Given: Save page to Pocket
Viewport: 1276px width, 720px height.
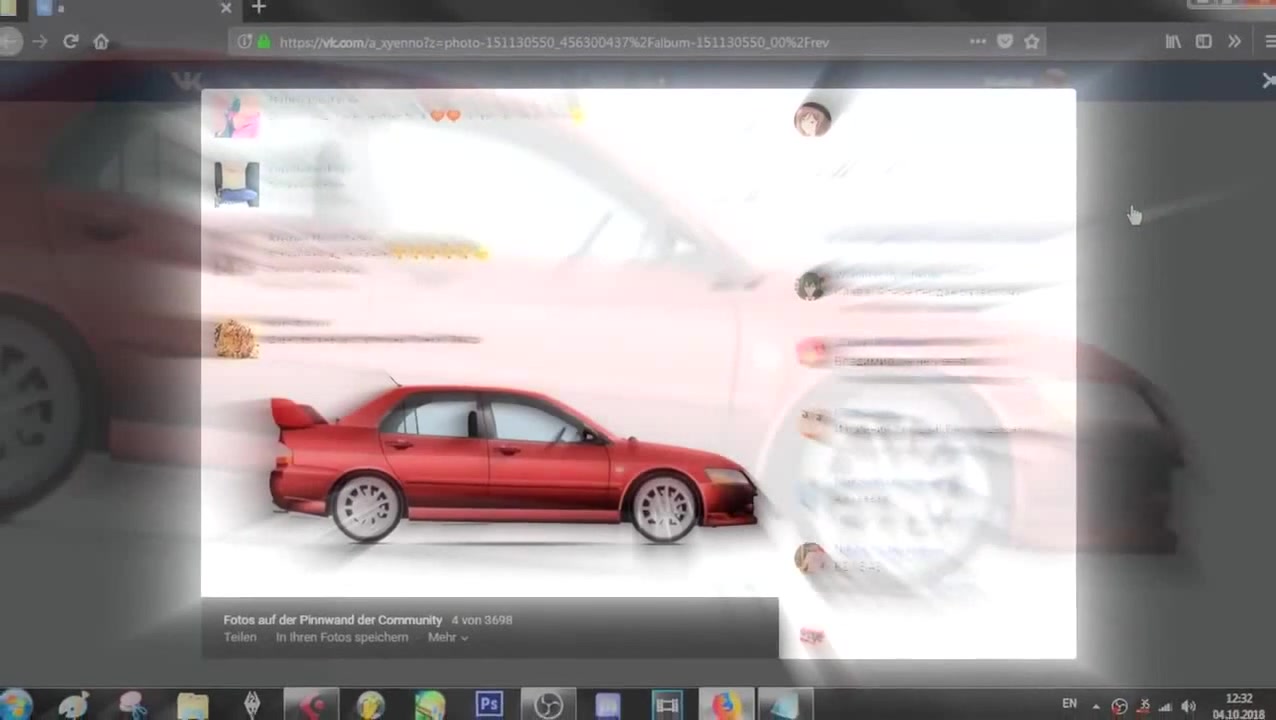Looking at the screenshot, I should pyautogui.click(x=1005, y=42).
